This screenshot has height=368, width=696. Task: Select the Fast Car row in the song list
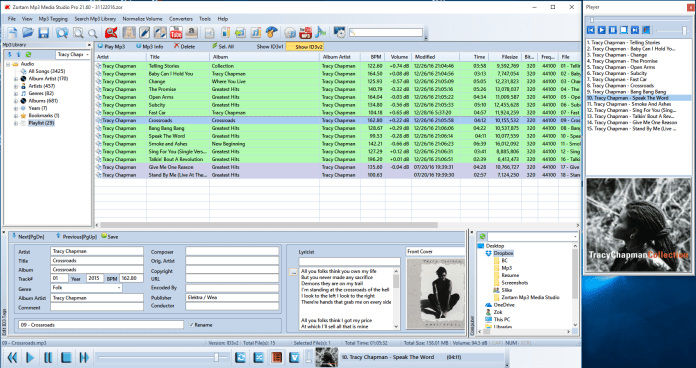(336, 113)
